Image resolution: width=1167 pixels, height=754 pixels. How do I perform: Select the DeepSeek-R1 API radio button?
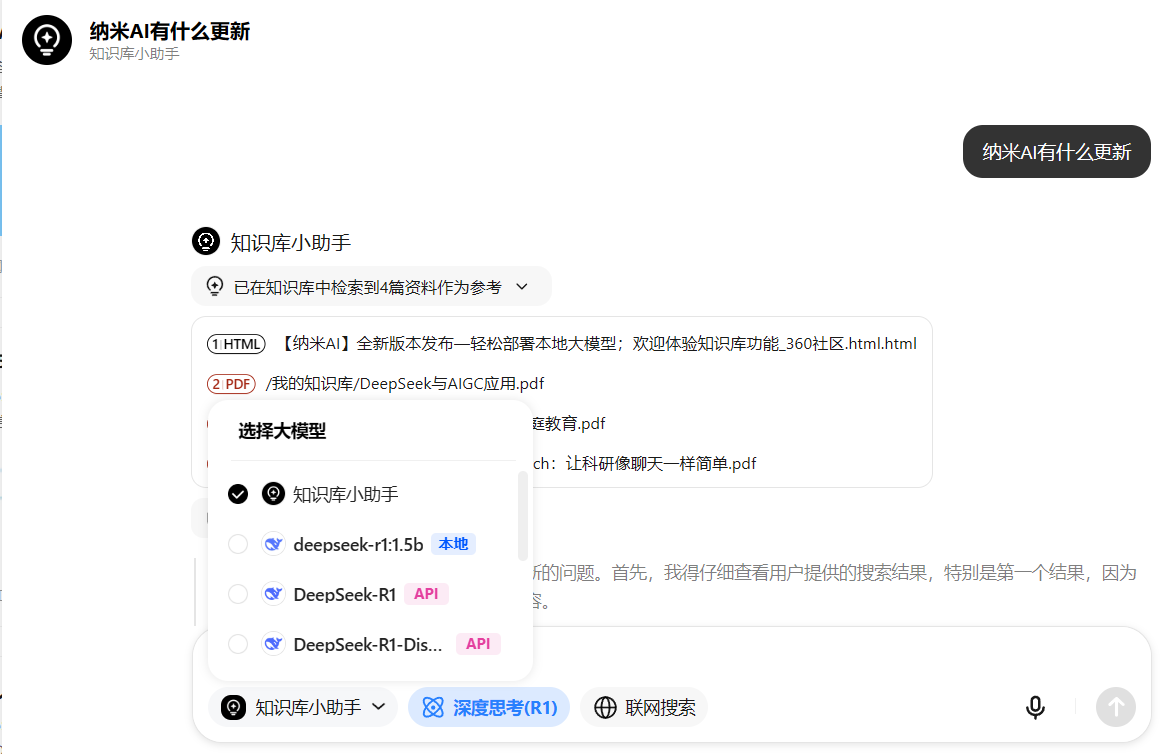238,594
